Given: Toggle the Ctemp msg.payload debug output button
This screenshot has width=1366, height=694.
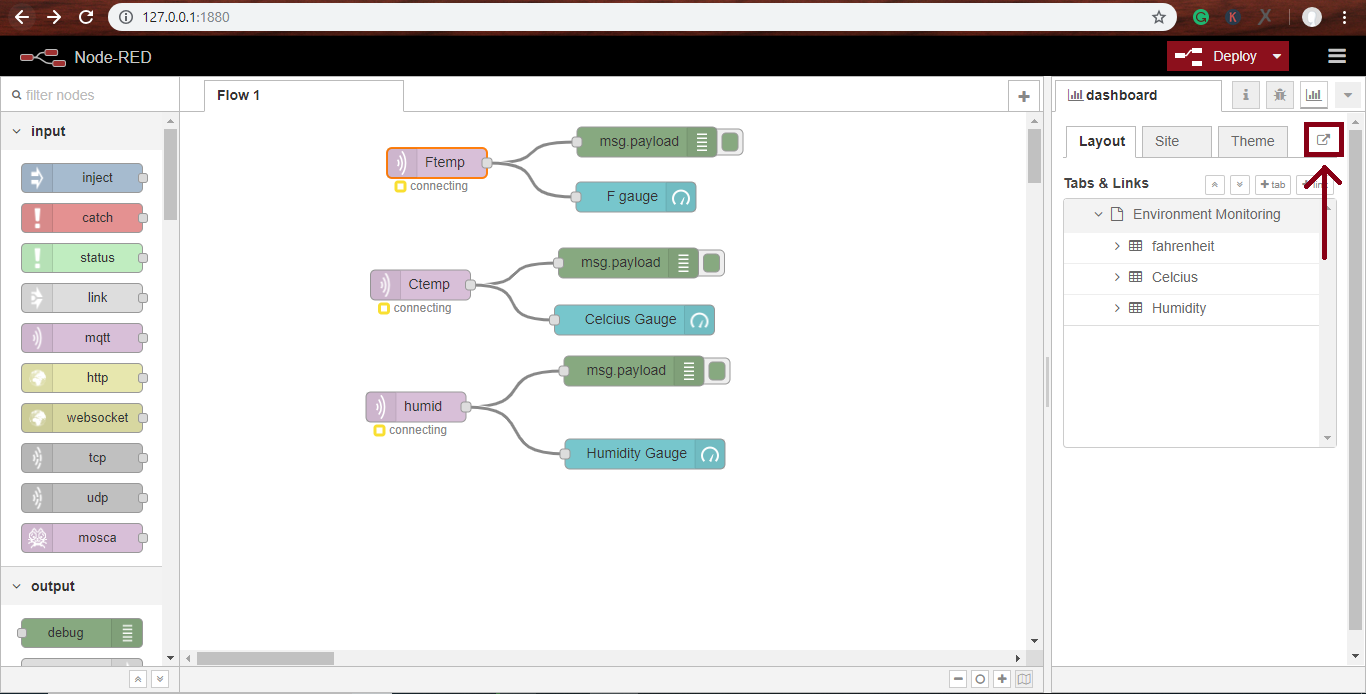Looking at the screenshot, I should 712,263.
